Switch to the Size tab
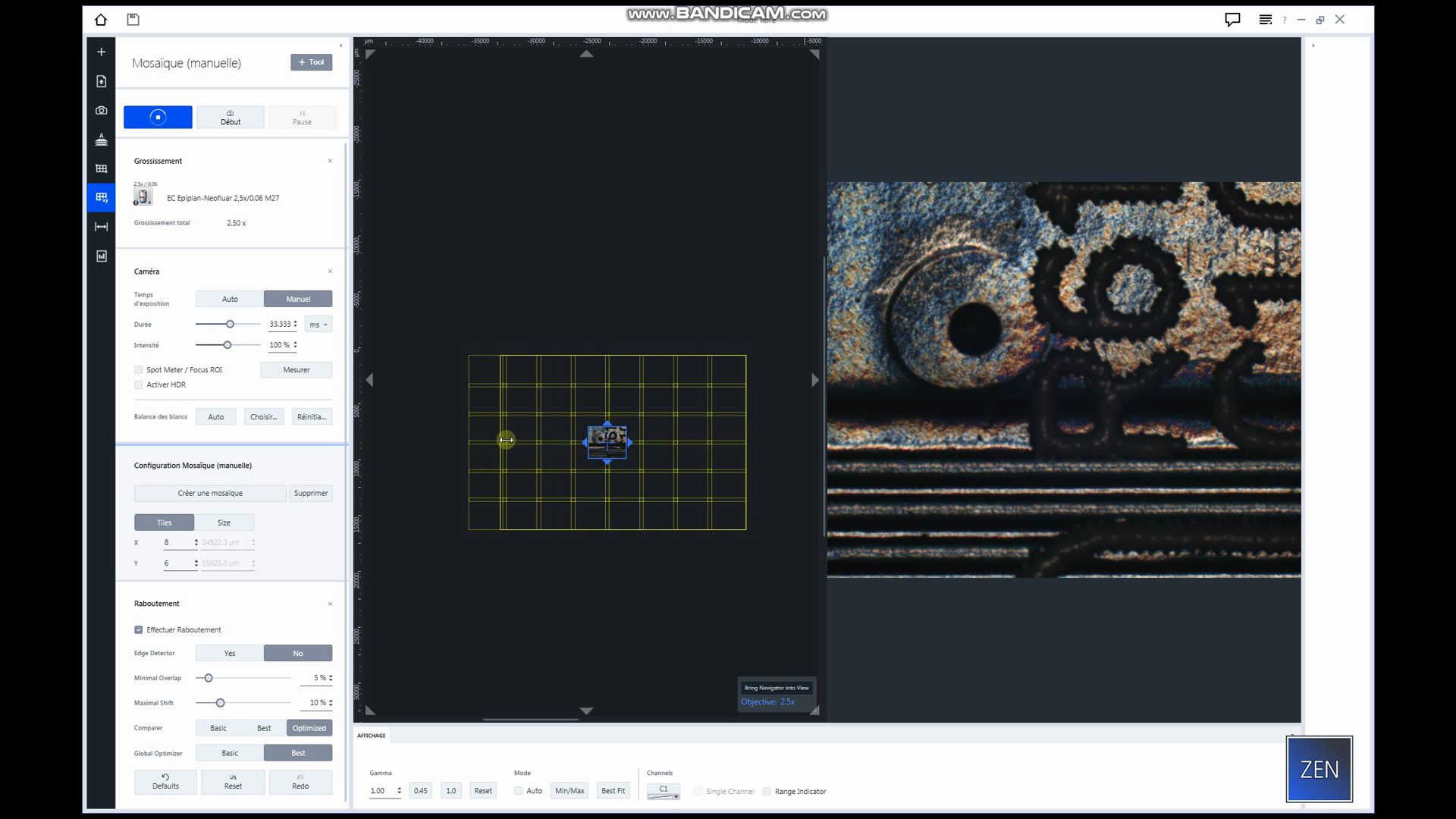Viewport: 1456px width, 819px height. 224,522
